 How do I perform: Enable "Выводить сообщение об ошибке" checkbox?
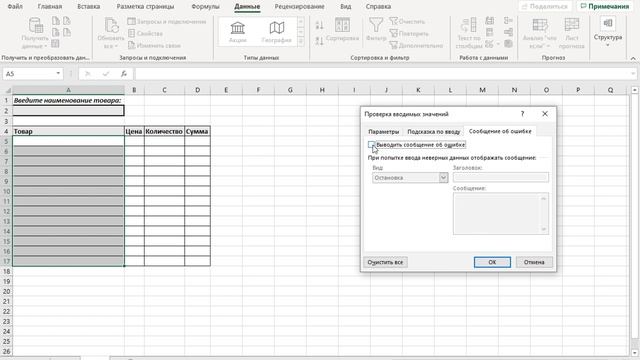371,144
